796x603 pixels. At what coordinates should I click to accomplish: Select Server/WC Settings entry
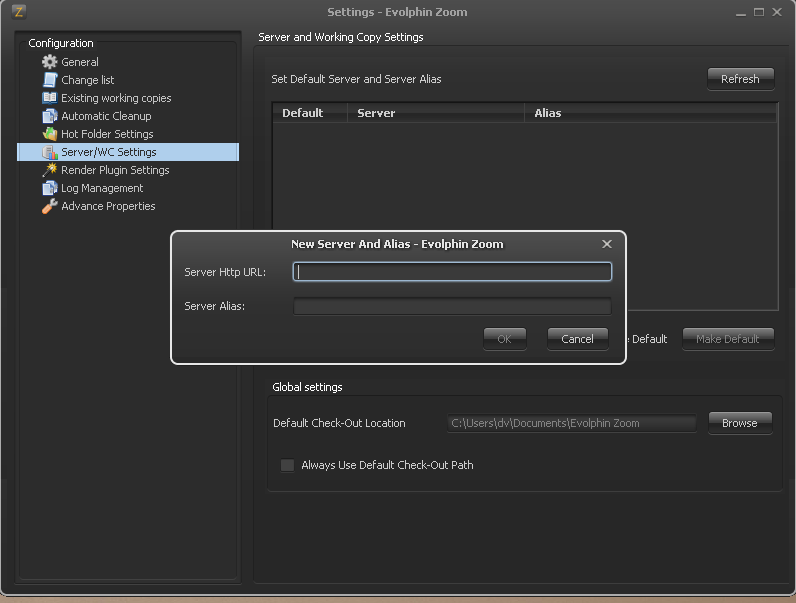pyautogui.click(x=128, y=152)
